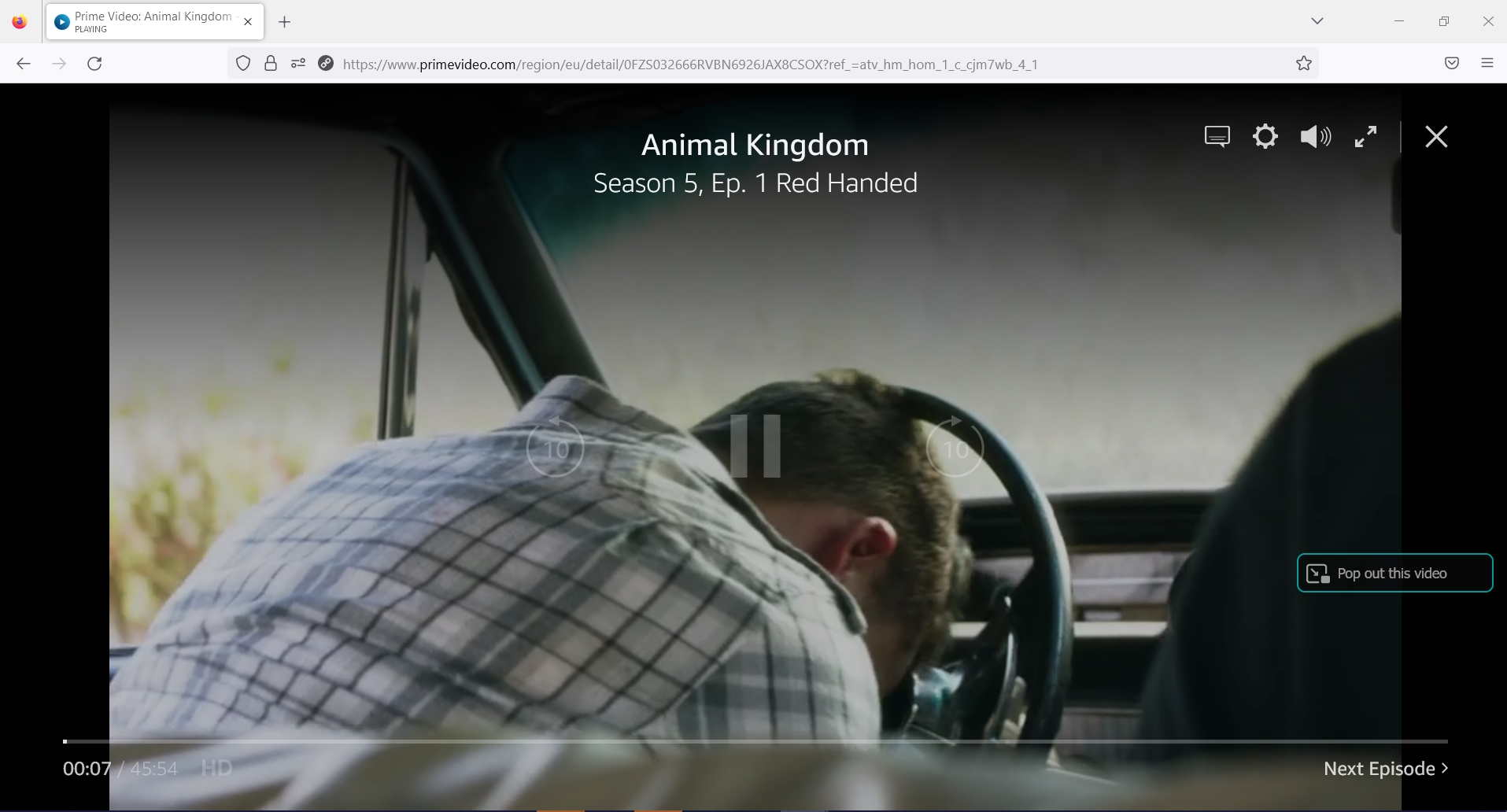
Task: Open the subtitles menu in the player
Action: click(x=1217, y=136)
